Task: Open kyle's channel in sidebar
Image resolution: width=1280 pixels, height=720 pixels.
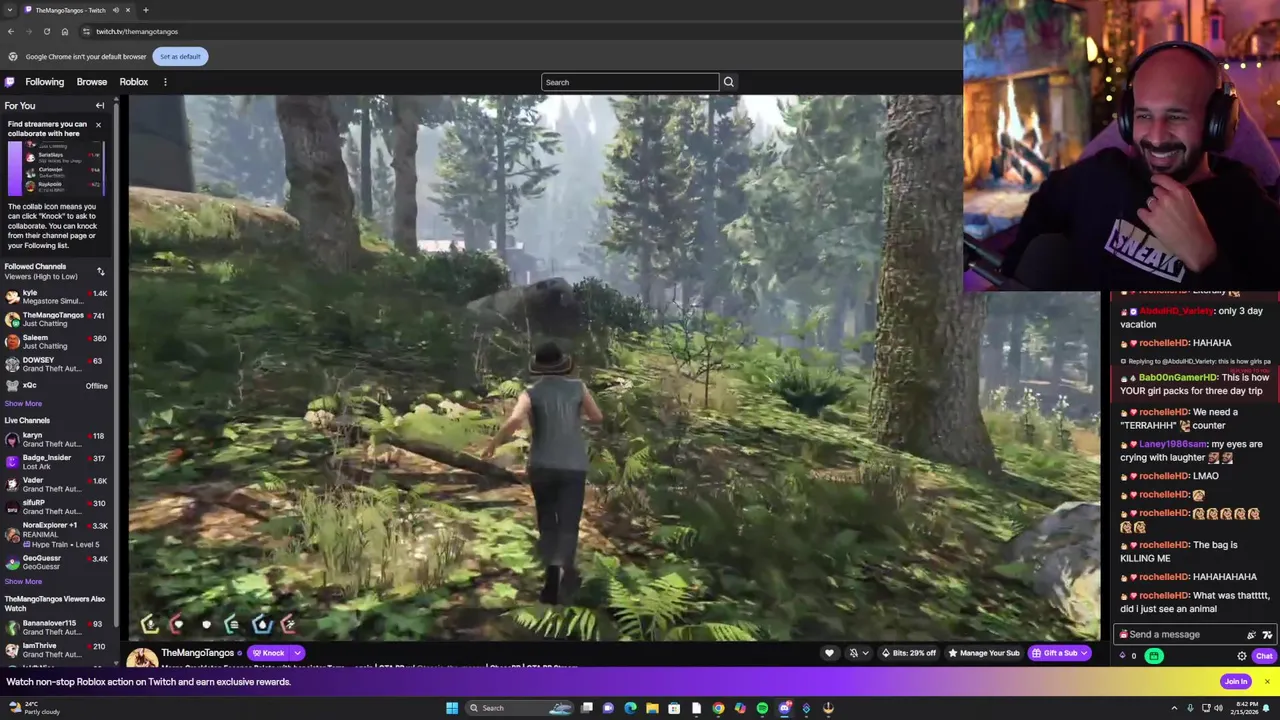Action: coord(56,297)
